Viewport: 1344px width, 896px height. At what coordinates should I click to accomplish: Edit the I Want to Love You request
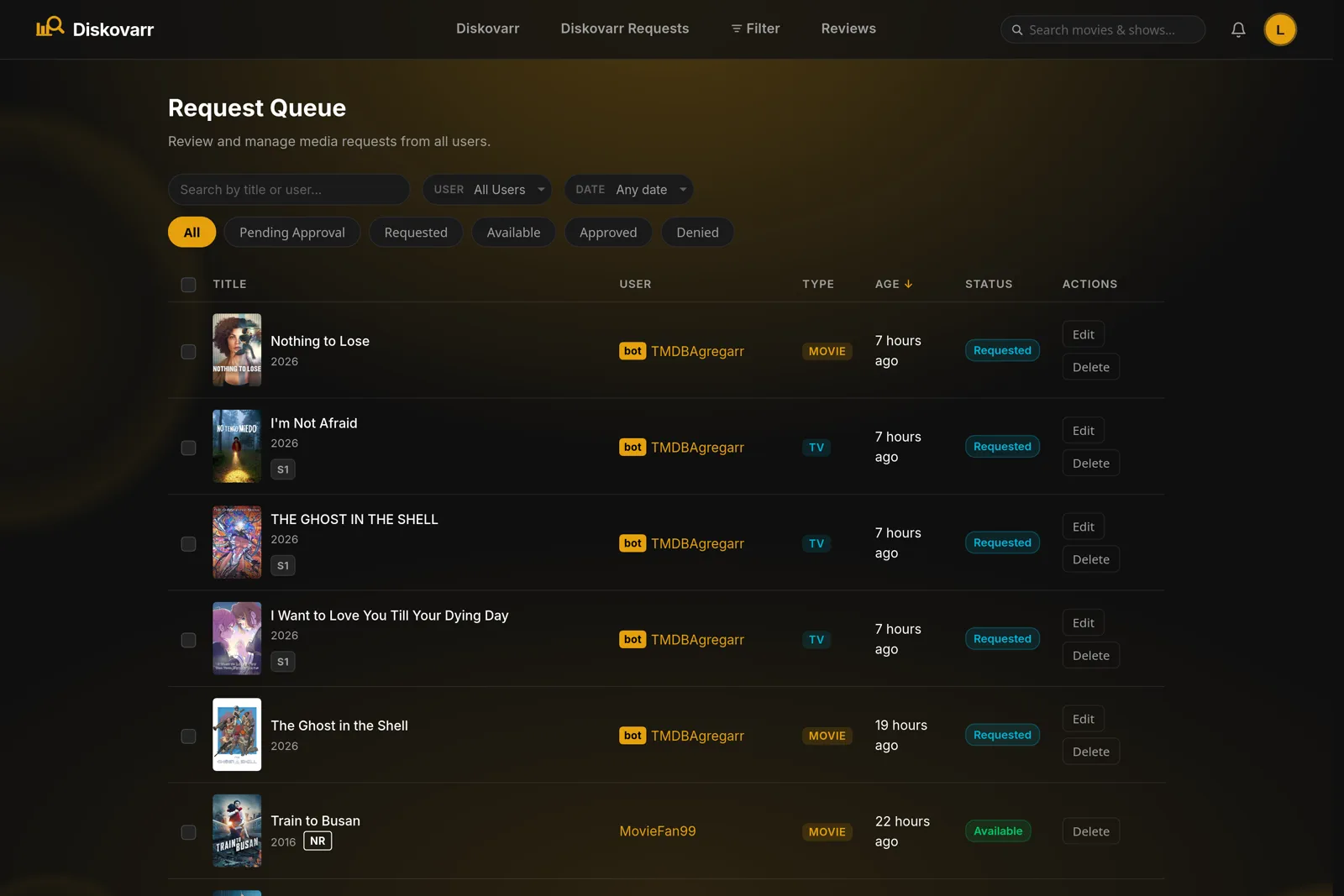1083,623
